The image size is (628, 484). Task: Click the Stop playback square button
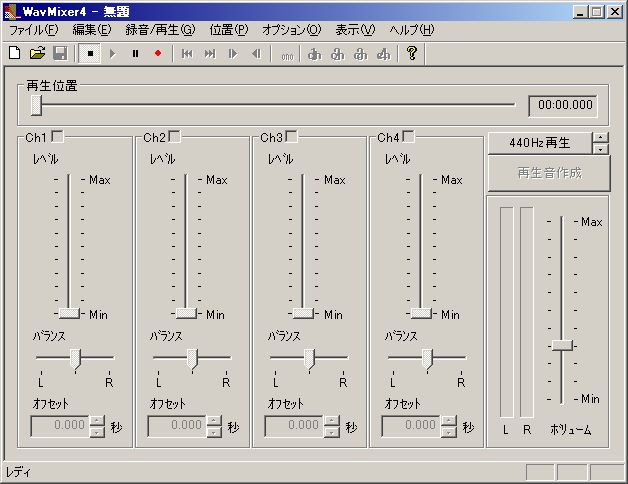coord(90,53)
